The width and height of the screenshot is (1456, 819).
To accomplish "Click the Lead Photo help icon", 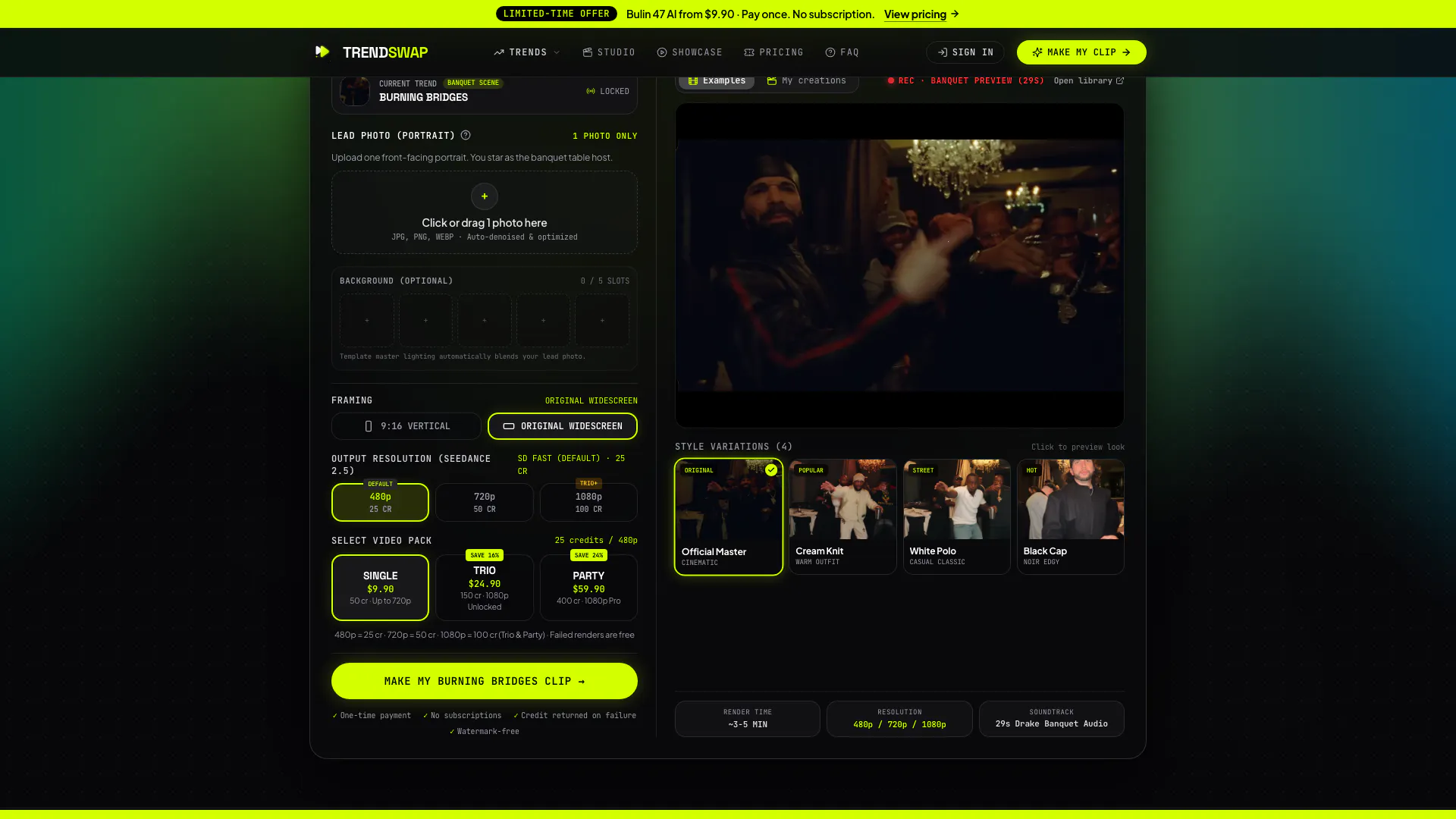I will click(x=466, y=135).
